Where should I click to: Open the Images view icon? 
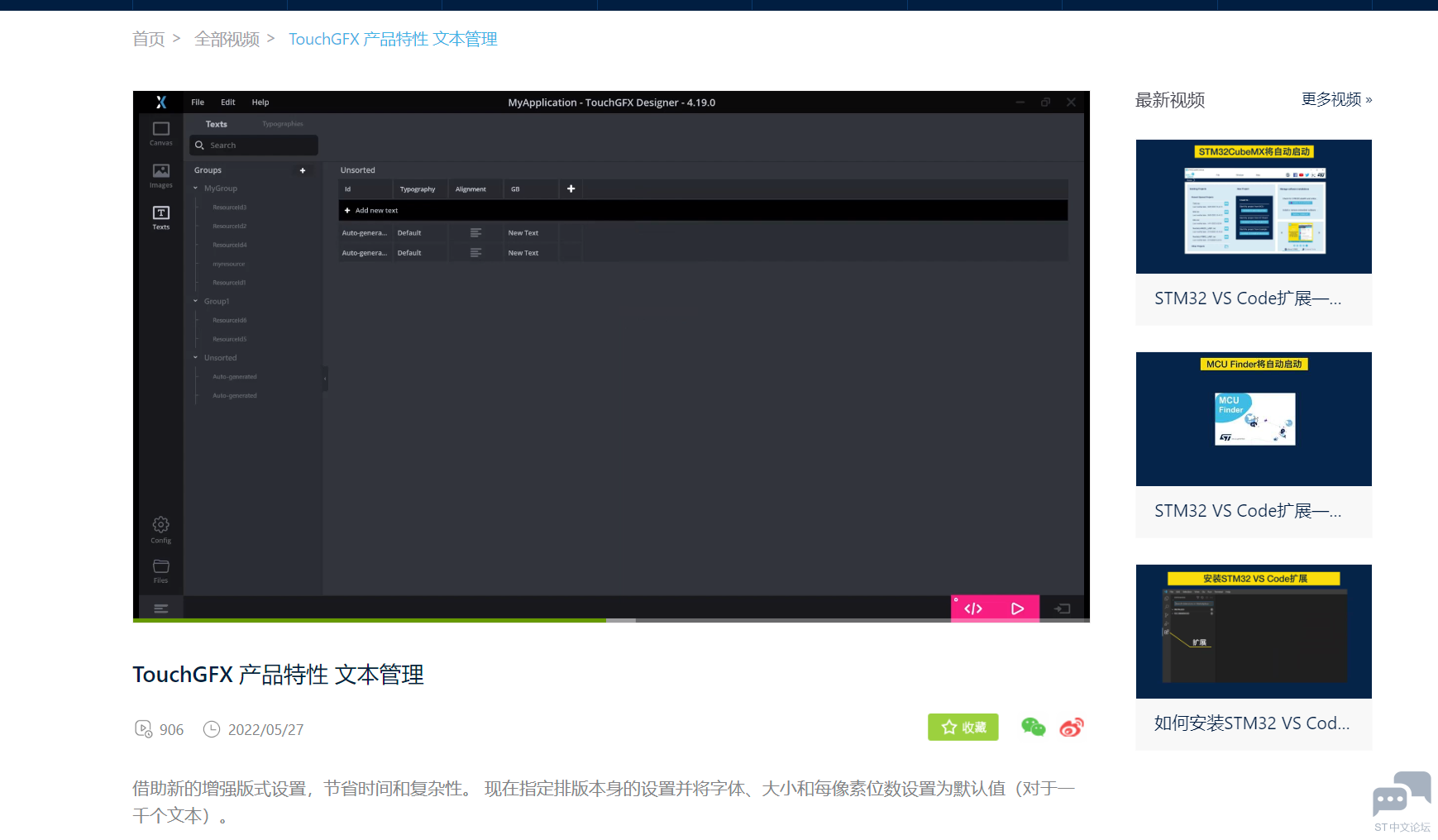[x=161, y=171]
